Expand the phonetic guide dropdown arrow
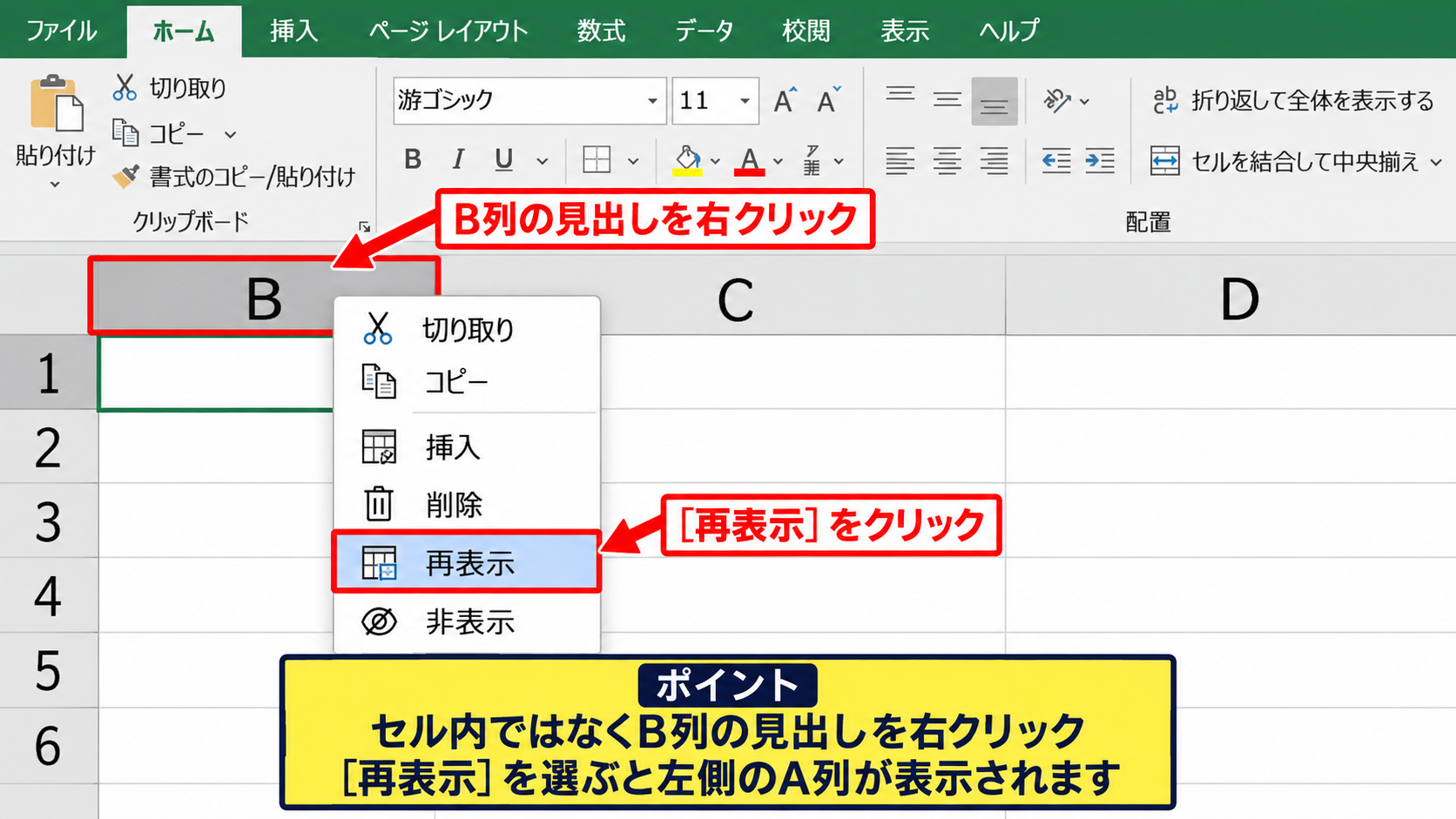1456x819 pixels. coord(839,161)
